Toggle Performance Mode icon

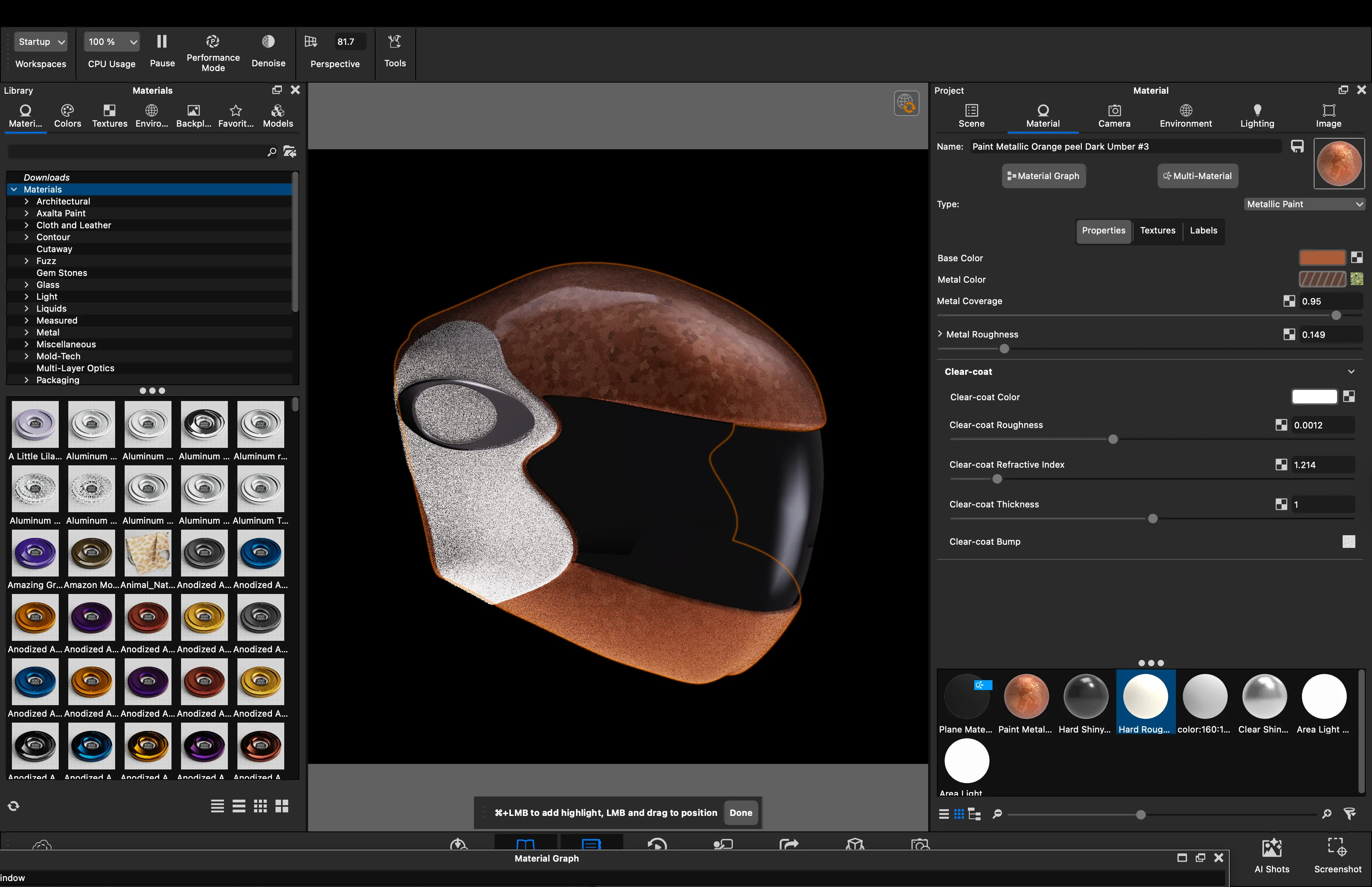(212, 41)
